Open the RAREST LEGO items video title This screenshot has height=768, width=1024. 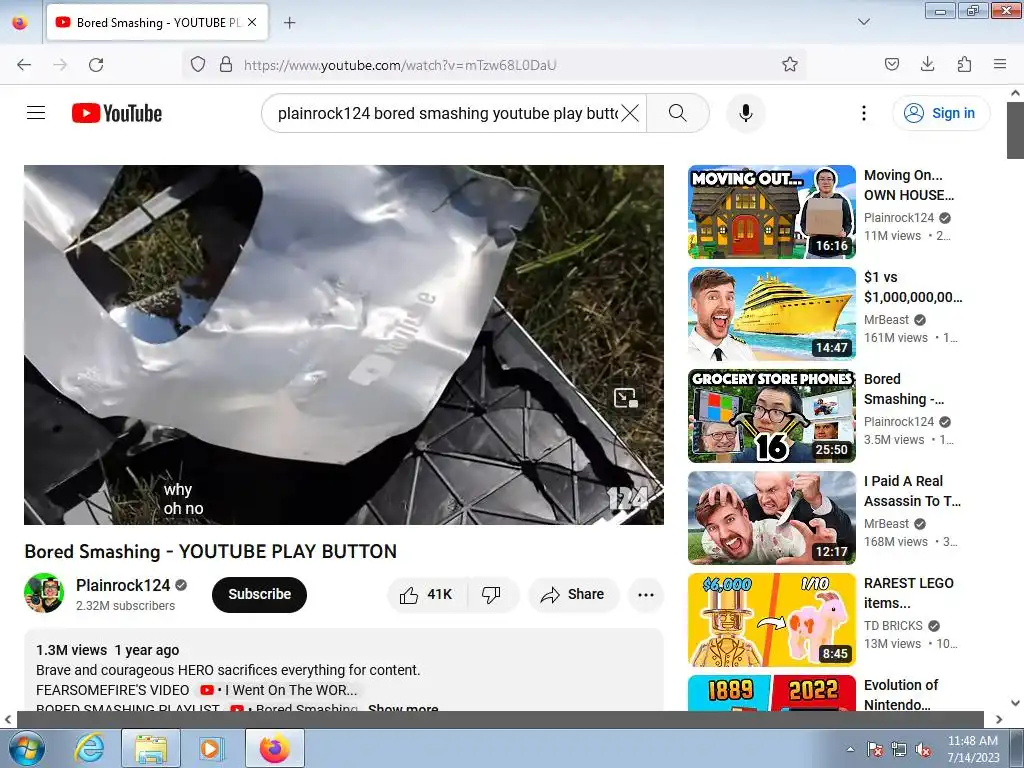click(908, 593)
